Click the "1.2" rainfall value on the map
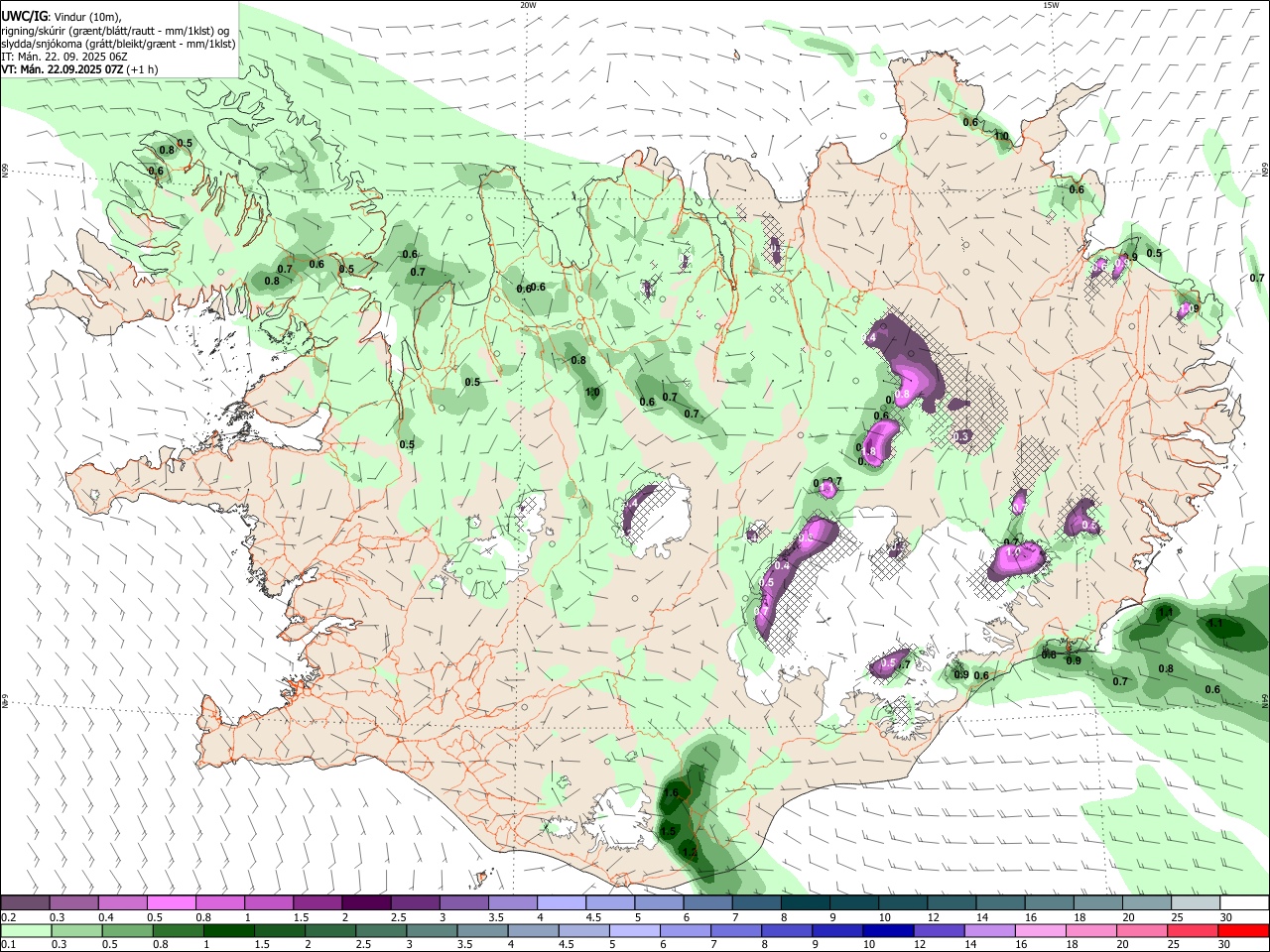 tap(691, 853)
